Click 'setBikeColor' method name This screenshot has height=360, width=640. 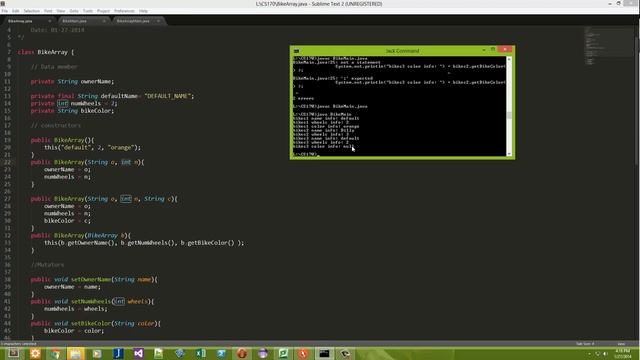coord(91,324)
